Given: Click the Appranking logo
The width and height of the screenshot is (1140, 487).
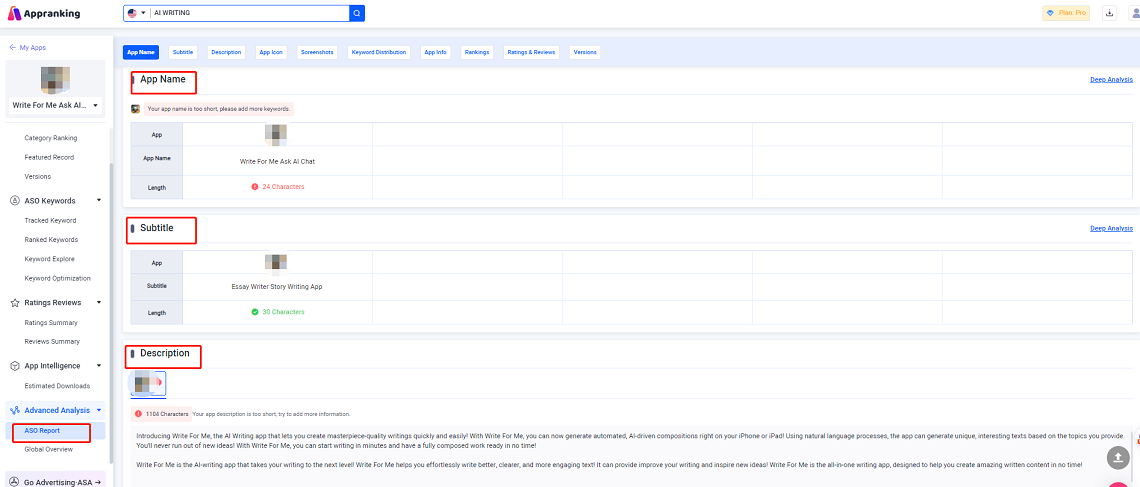Looking at the screenshot, I should point(44,13).
